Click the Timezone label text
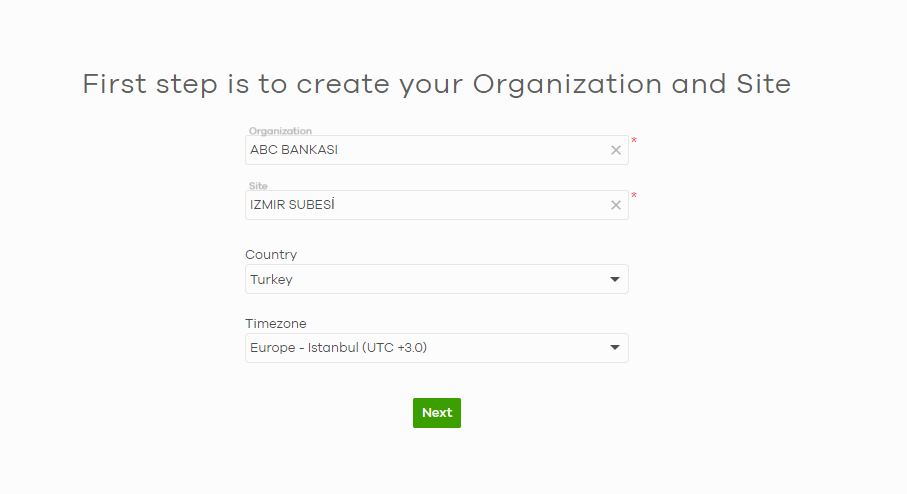The height and width of the screenshot is (494, 907). pyautogui.click(x=276, y=324)
